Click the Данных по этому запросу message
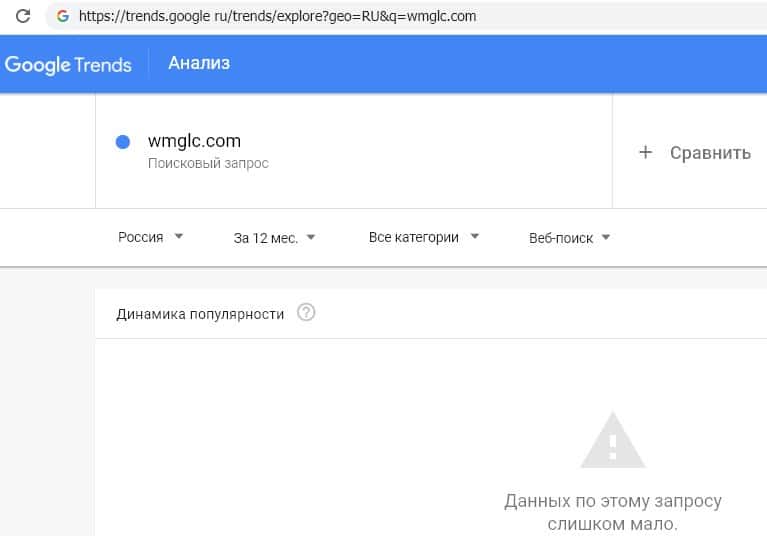Image resolution: width=767 pixels, height=536 pixels. pyautogui.click(x=613, y=512)
